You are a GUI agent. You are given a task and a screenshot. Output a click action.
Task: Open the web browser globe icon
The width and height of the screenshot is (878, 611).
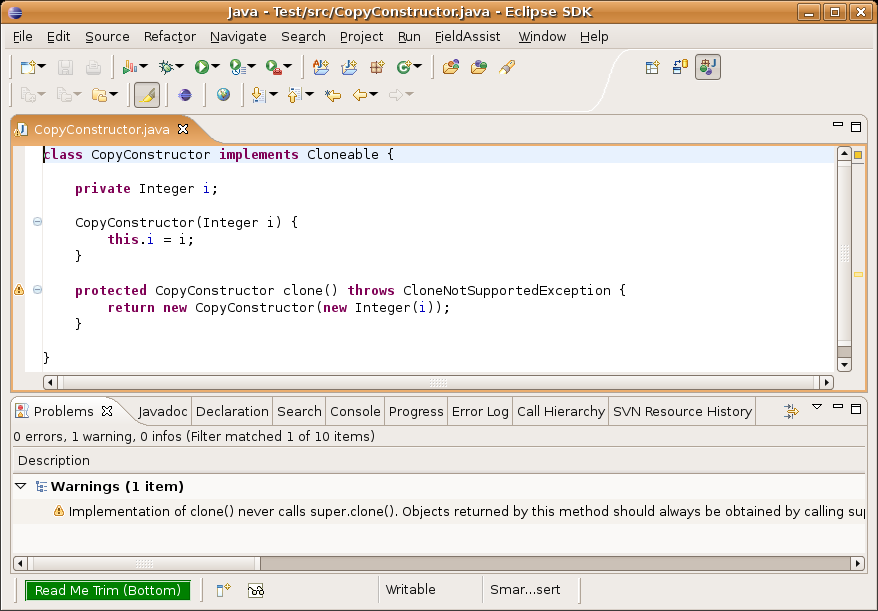[223, 95]
